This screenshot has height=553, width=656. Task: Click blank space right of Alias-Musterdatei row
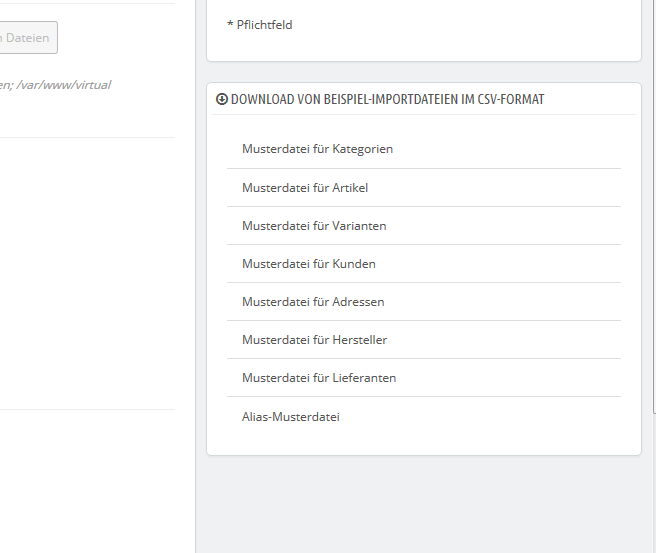pyautogui.click(x=500, y=416)
